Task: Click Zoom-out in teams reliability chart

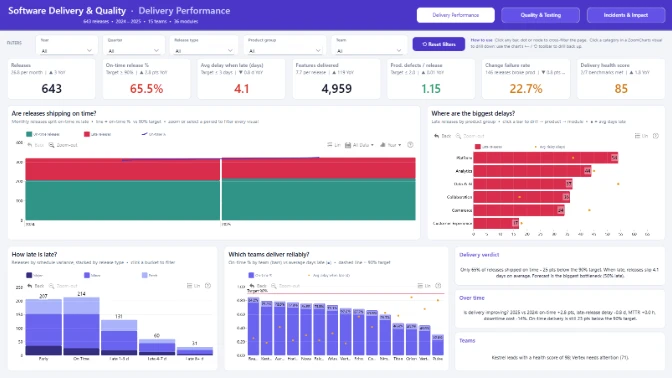Action: point(285,286)
